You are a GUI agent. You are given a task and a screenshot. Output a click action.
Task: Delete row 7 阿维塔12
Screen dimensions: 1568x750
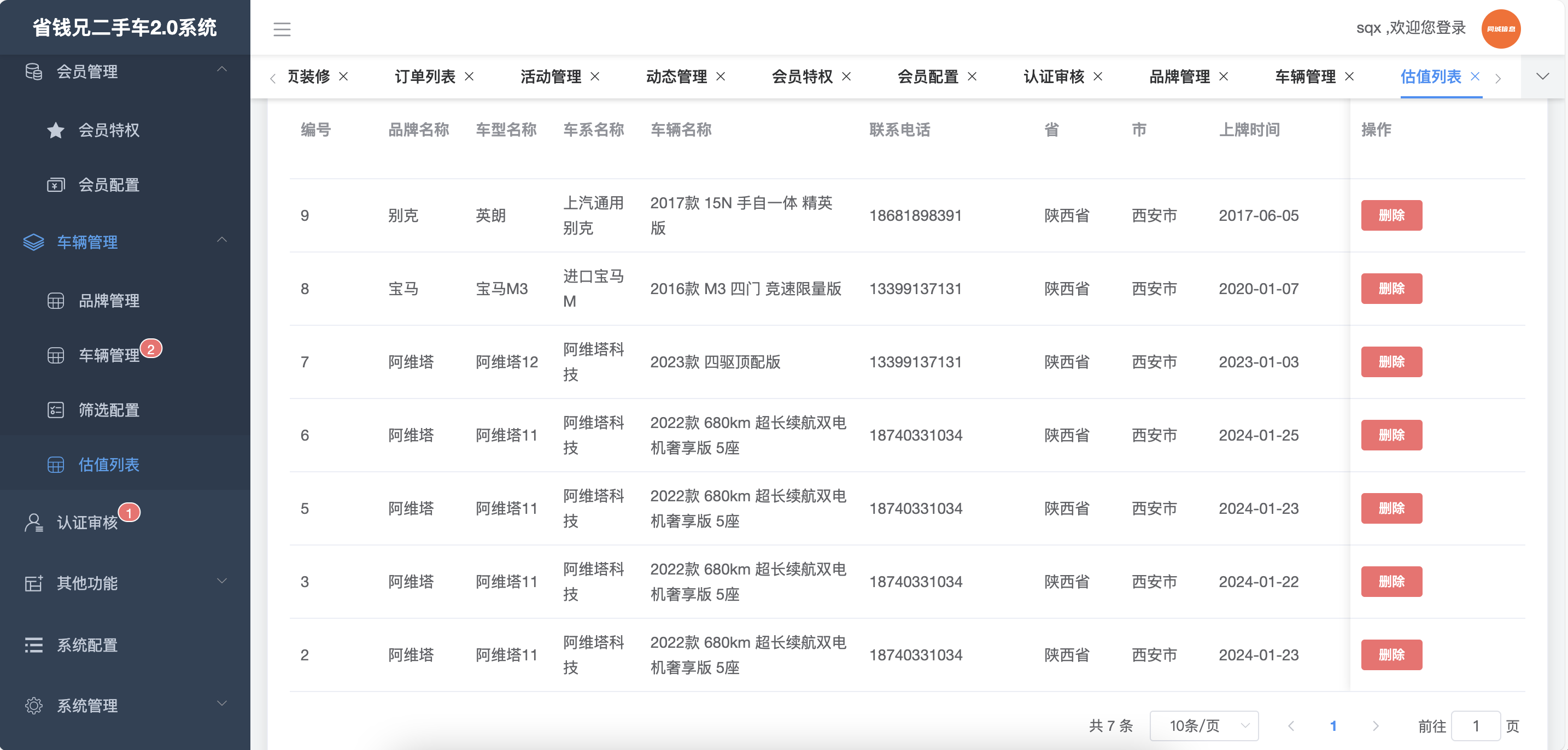[x=1391, y=362]
